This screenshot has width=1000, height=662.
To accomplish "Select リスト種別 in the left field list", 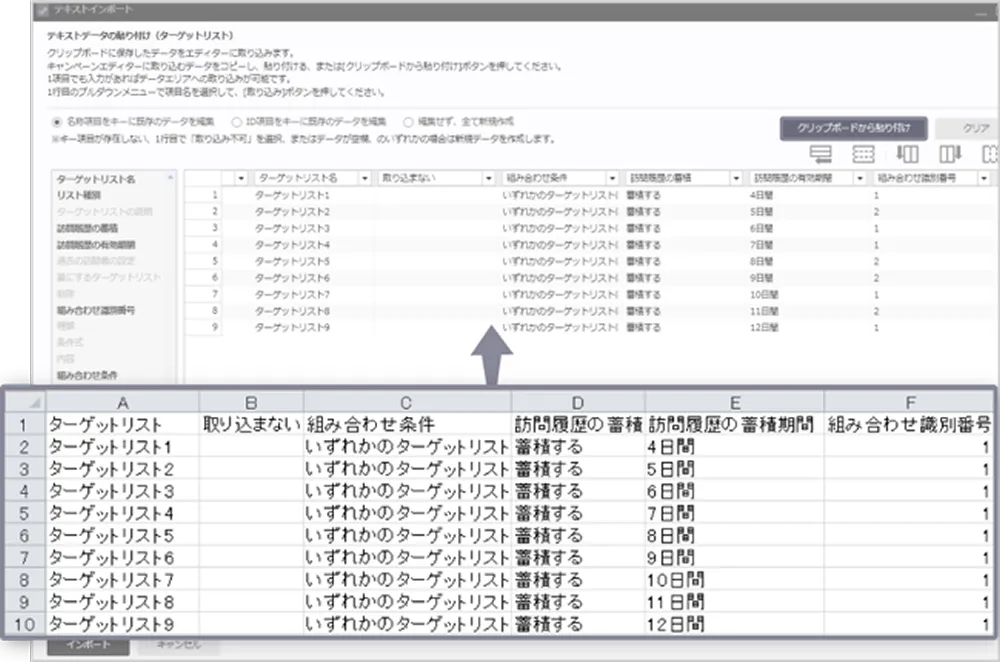I will pos(78,195).
